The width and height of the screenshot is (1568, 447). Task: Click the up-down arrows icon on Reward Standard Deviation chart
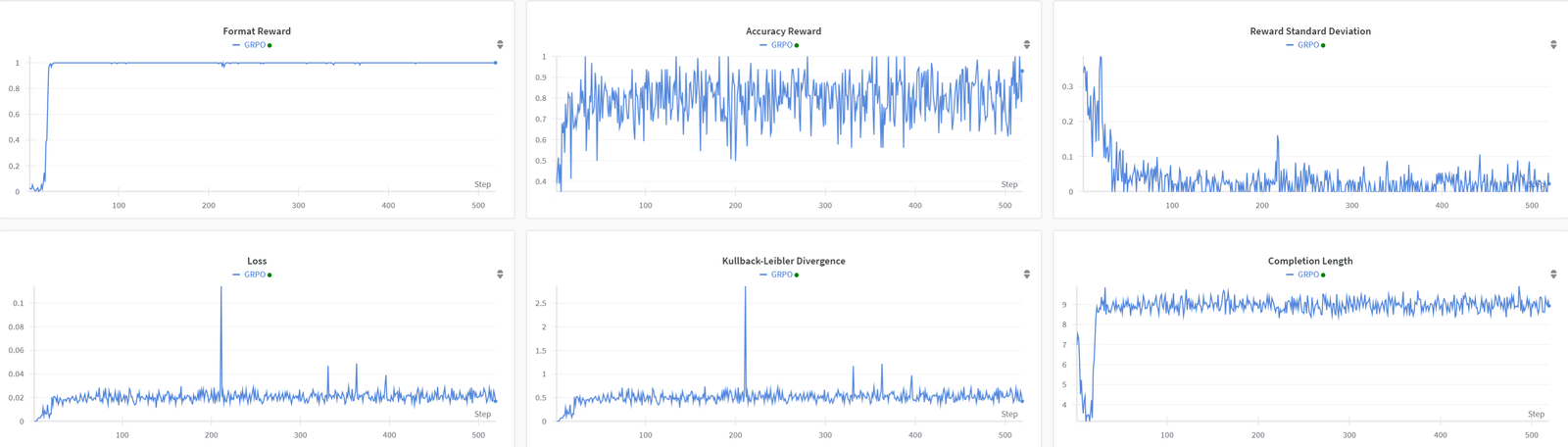[x=1553, y=45]
